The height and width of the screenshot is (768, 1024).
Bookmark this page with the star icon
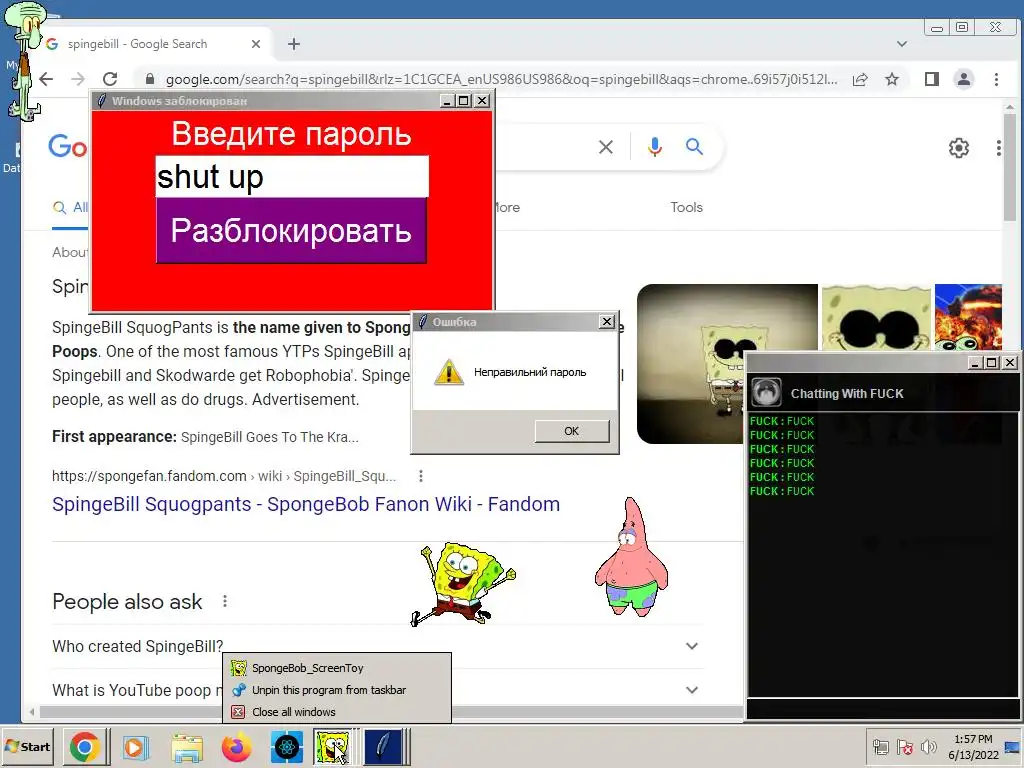click(892, 79)
